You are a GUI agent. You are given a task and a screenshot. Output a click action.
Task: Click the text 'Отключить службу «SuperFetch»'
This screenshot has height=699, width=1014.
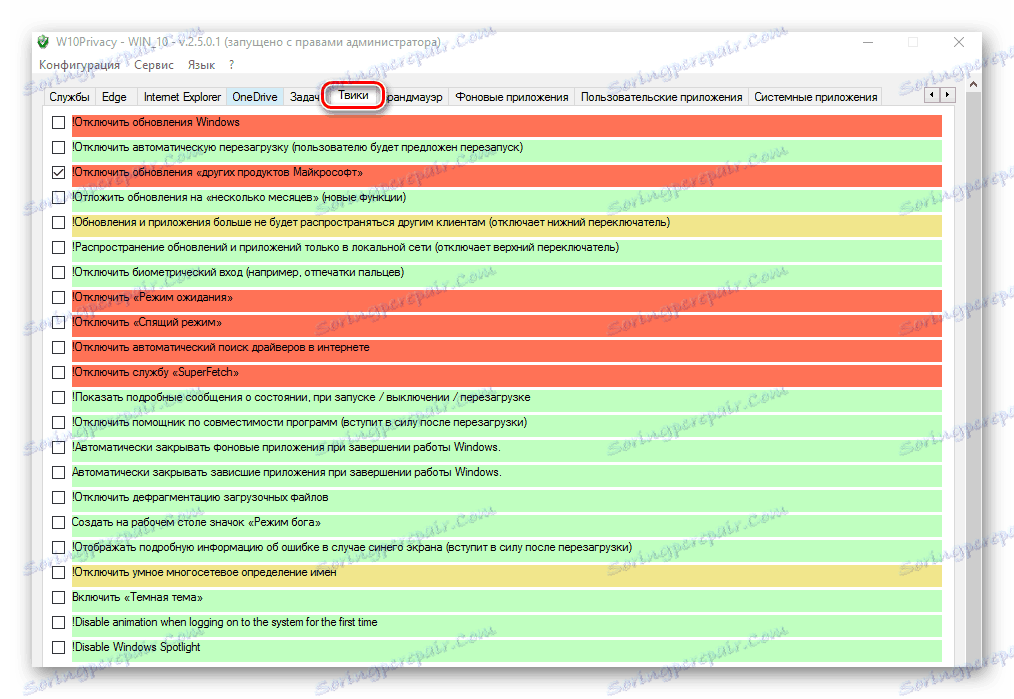click(156, 372)
